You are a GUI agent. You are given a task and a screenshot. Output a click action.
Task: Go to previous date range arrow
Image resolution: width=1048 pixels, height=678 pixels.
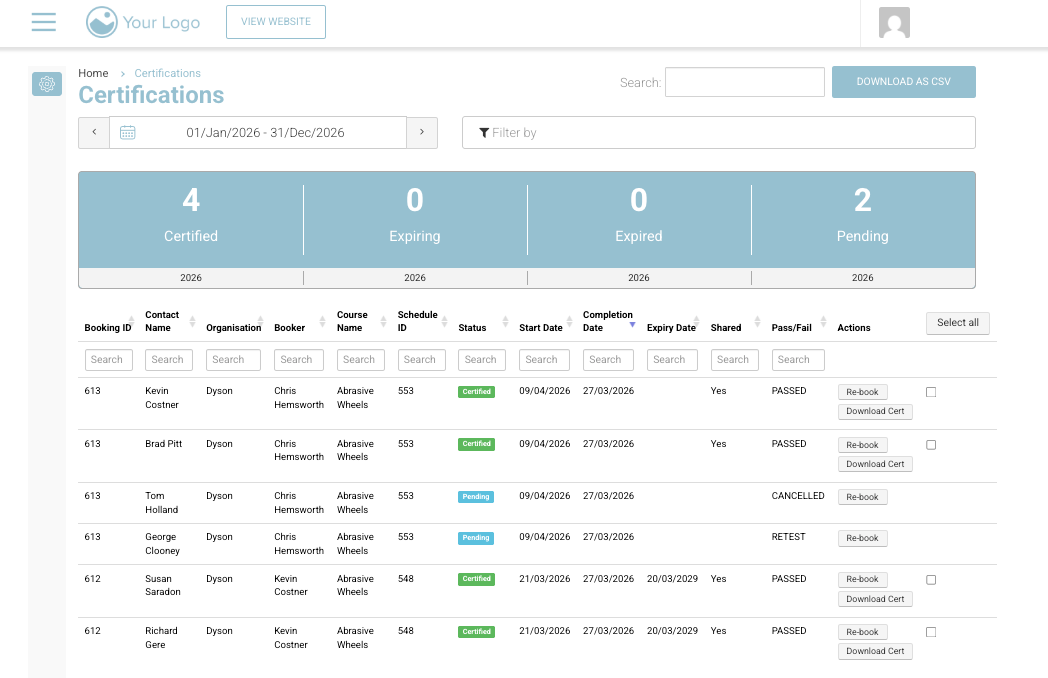click(x=94, y=133)
